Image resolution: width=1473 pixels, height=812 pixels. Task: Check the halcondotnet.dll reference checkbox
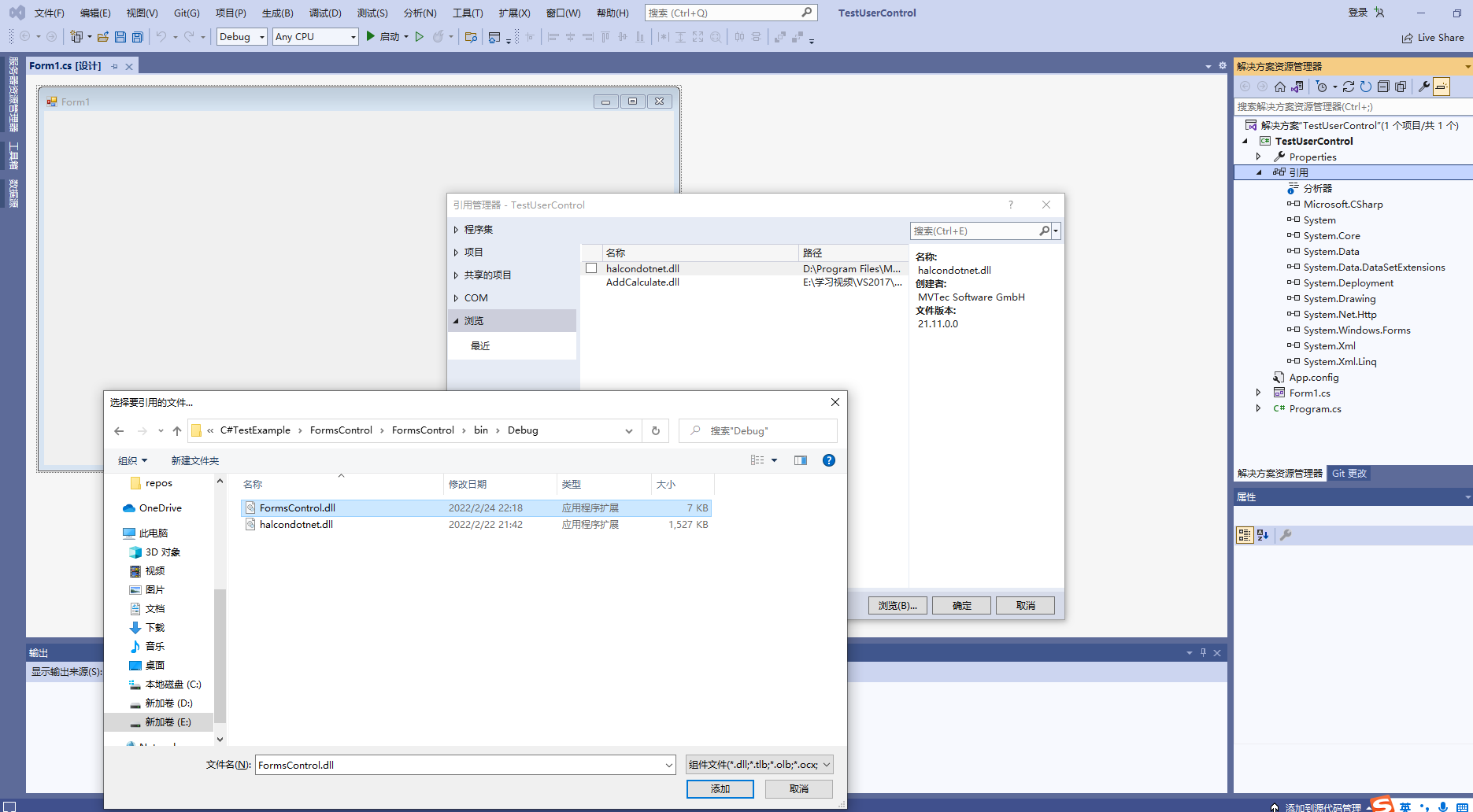point(591,268)
